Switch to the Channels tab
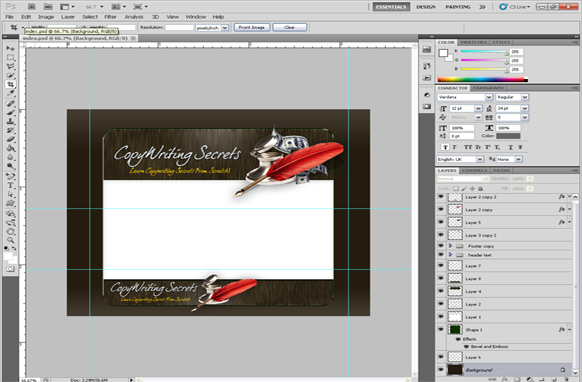This screenshot has height=382, width=582. point(475,170)
